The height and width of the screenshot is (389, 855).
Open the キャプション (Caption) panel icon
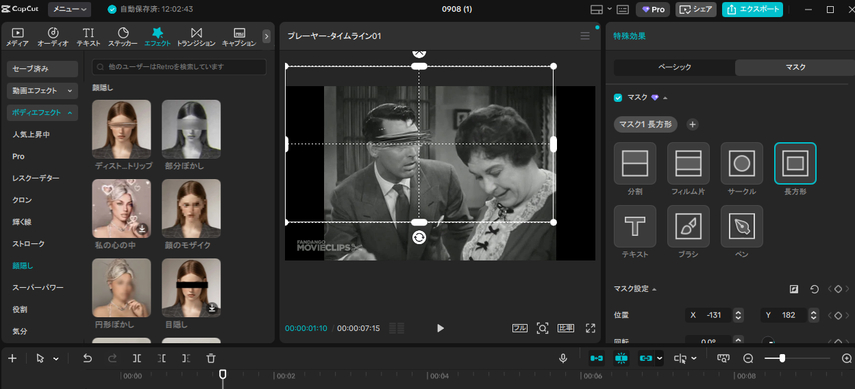(239, 37)
